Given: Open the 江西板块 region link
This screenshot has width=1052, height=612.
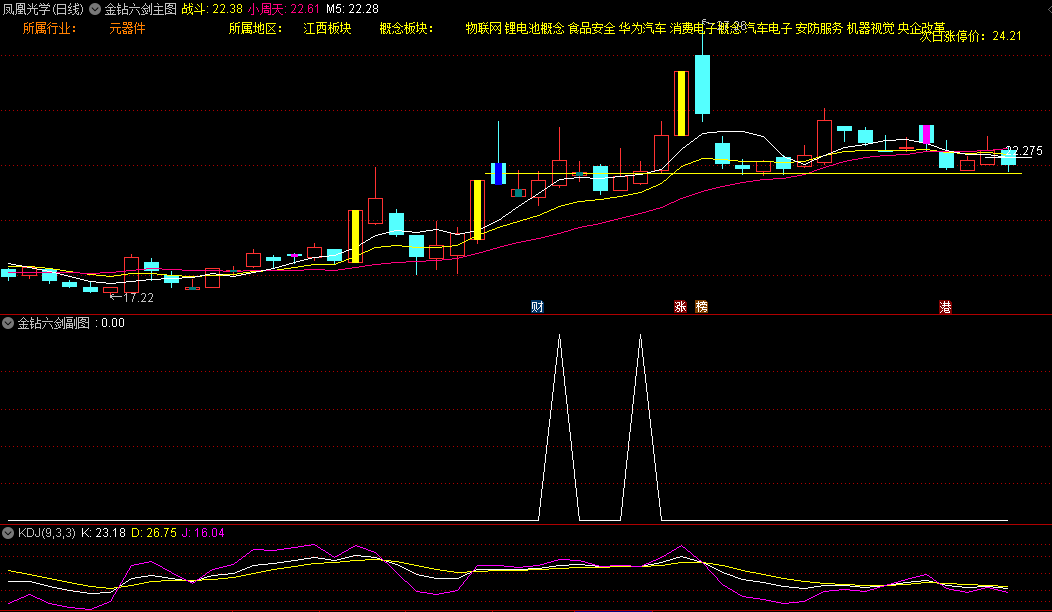Looking at the screenshot, I should pyautogui.click(x=327, y=29).
